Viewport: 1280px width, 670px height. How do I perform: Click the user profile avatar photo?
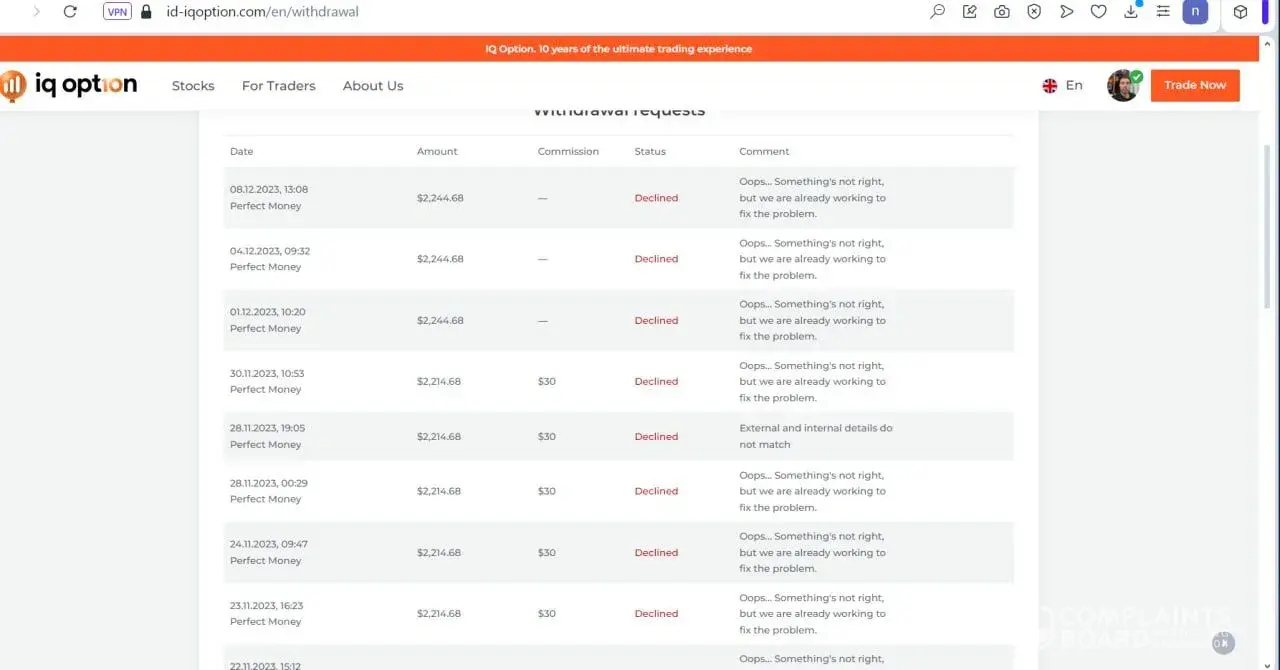click(x=1123, y=86)
